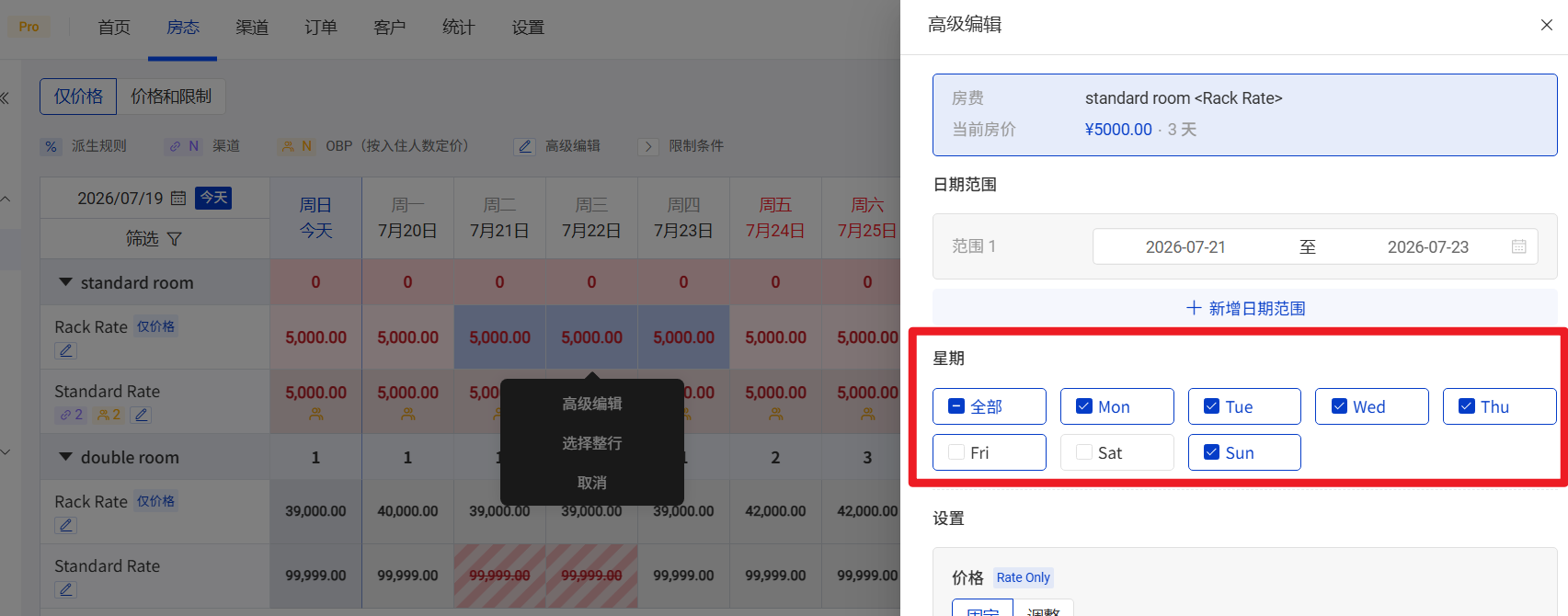The height and width of the screenshot is (616, 1568).
Task: Click the 限制条件 arrow legend icon
Action: tap(648, 146)
